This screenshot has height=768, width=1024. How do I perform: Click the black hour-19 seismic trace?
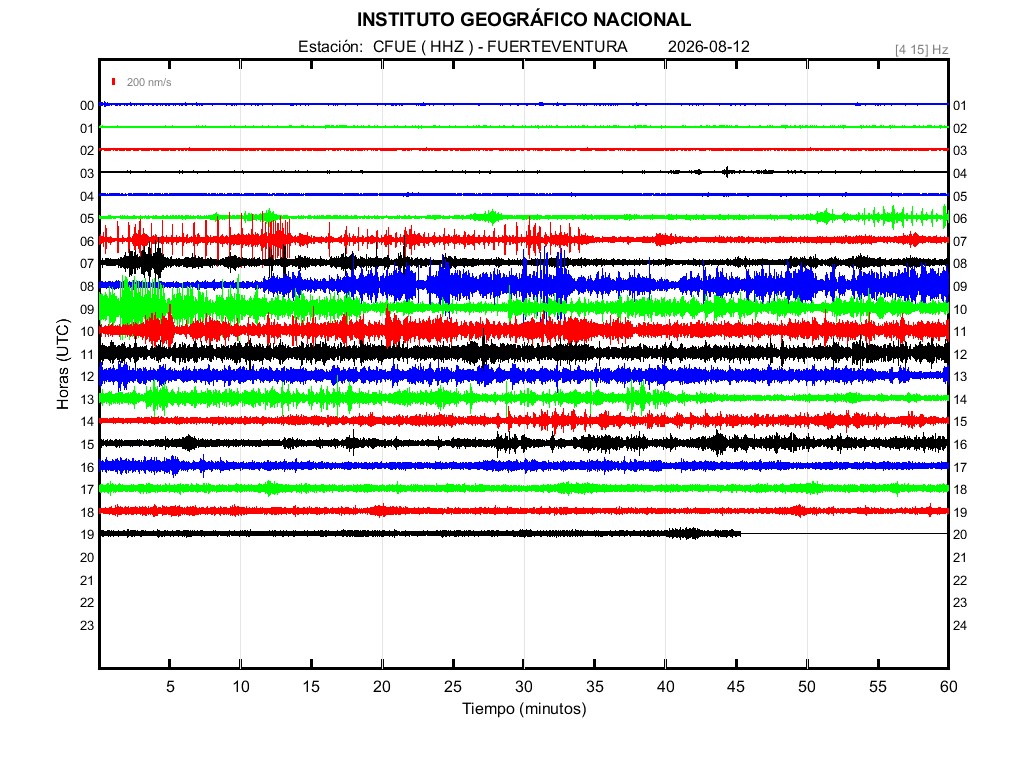tap(524, 534)
